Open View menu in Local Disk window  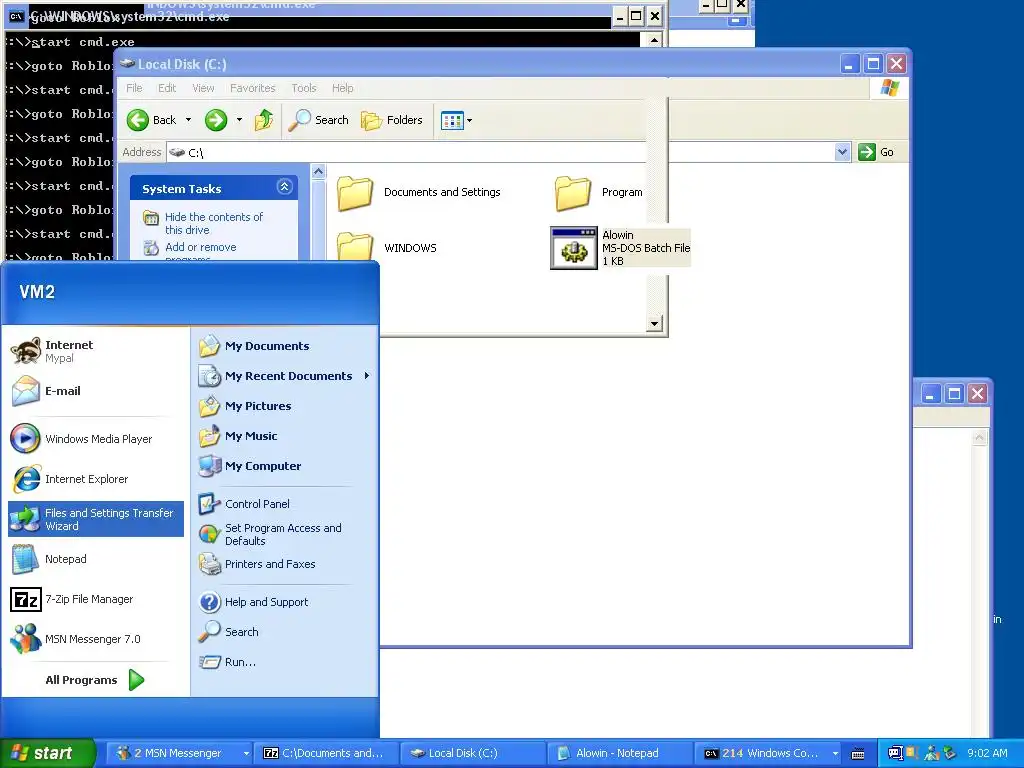(x=203, y=88)
